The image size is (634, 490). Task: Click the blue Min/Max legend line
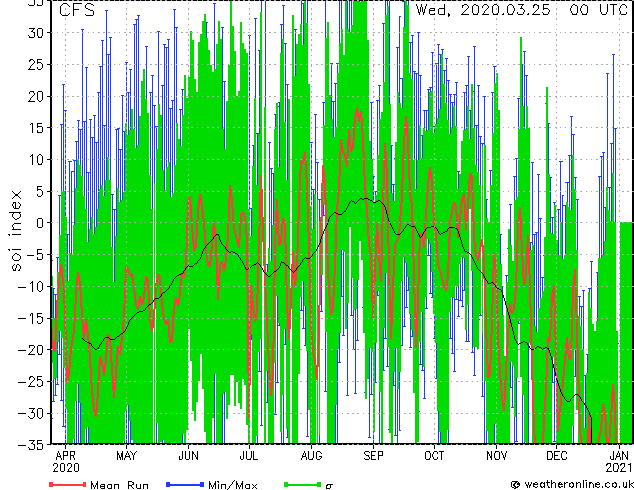click(185, 484)
